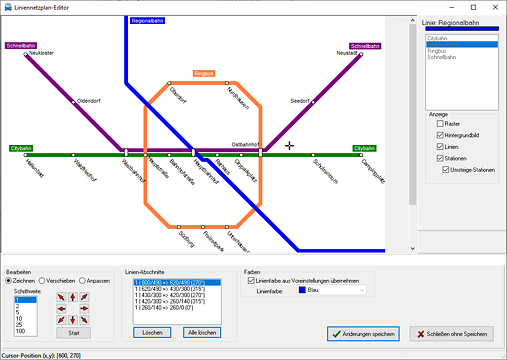
Task: Click the up arrow direction button
Action: tap(73, 297)
